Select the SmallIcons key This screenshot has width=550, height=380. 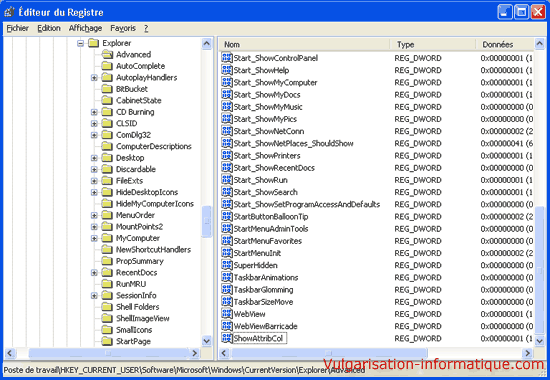point(134,330)
